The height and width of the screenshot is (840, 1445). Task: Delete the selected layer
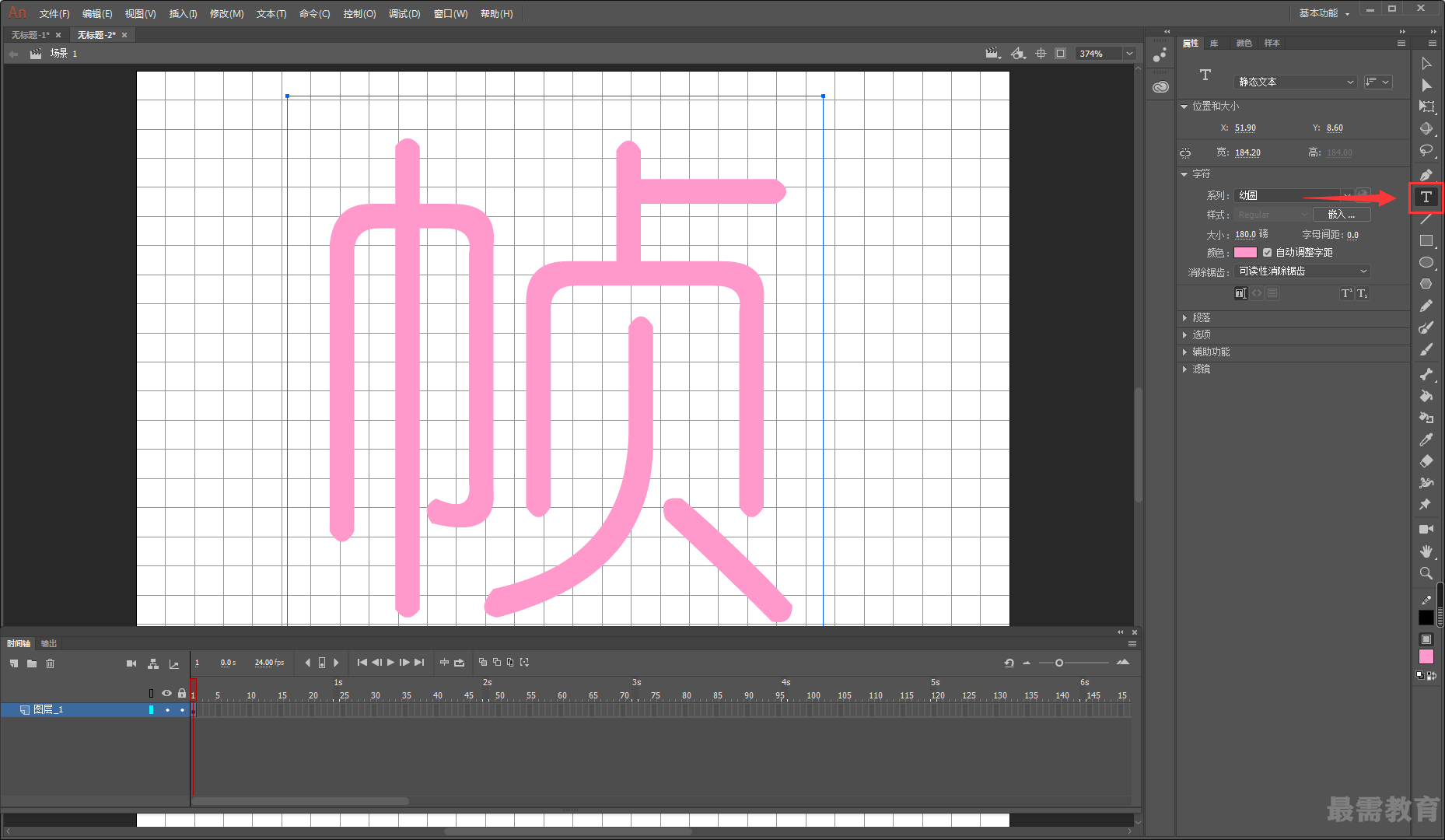click(51, 663)
